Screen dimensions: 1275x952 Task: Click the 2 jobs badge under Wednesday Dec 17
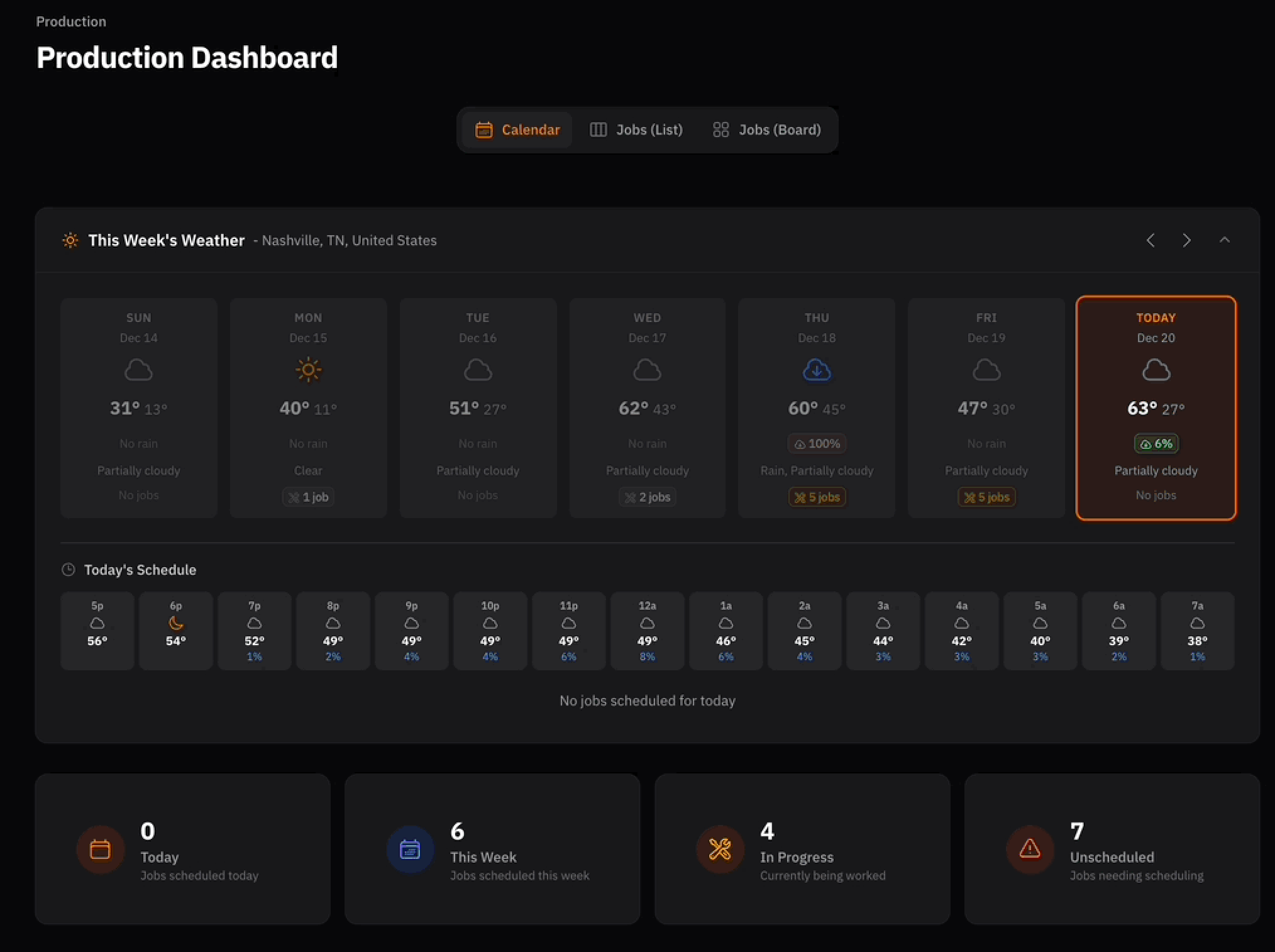(x=647, y=497)
